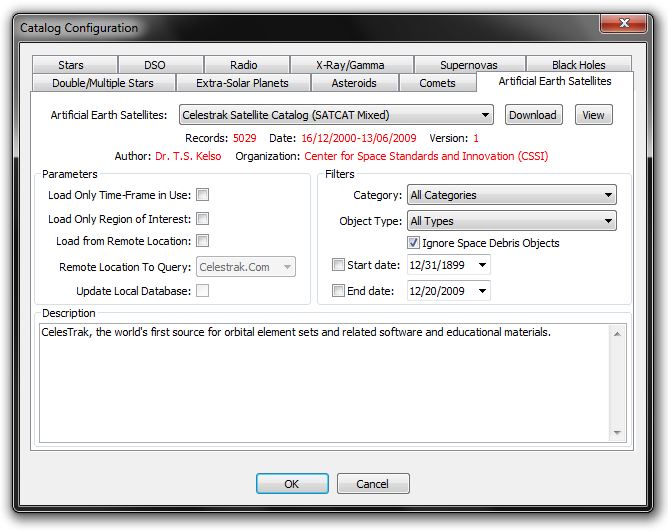Select the Extra-Solar Planets tab

coord(242,83)
